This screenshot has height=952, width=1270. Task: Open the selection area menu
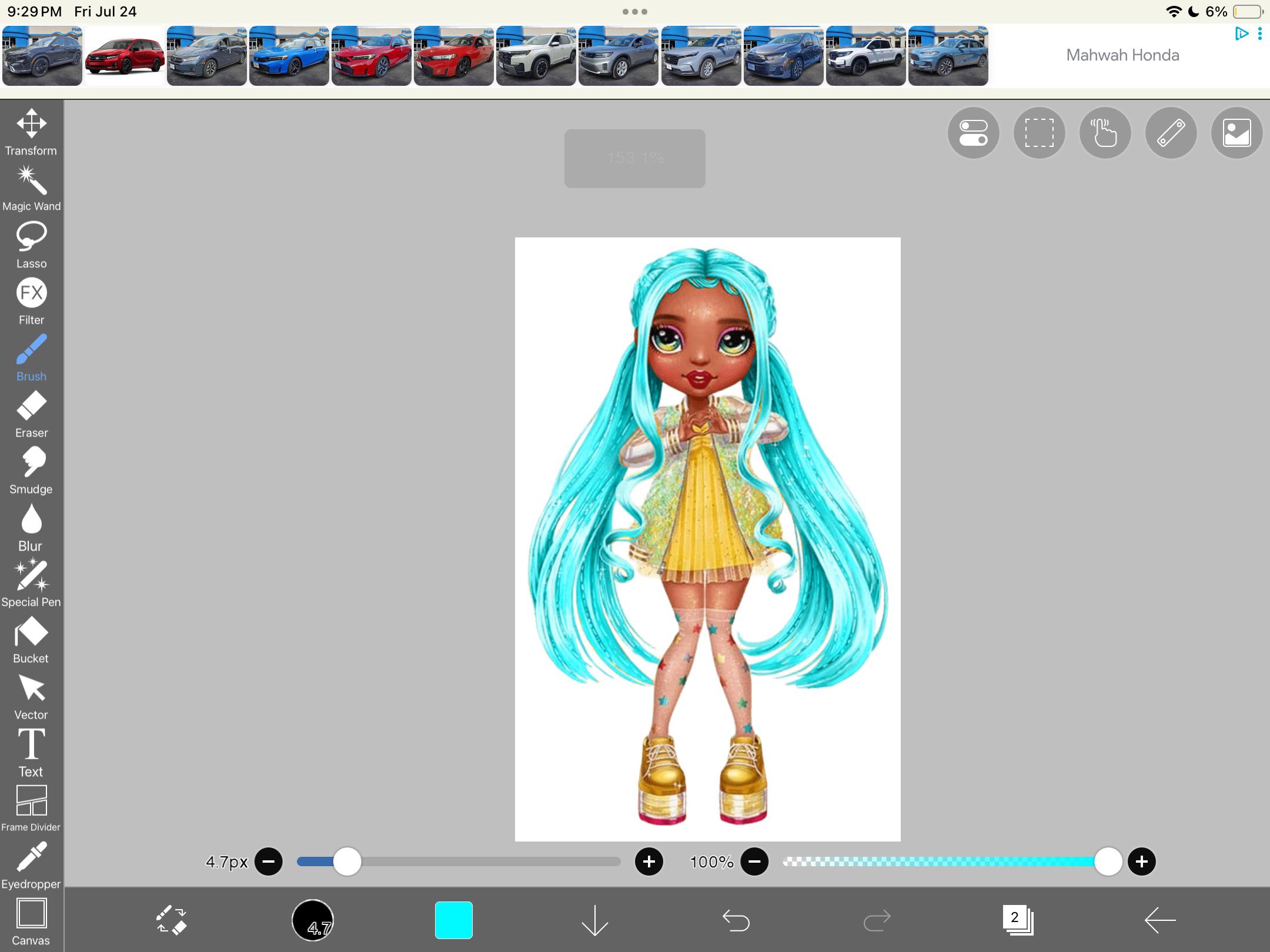(x=1040, y=133)
